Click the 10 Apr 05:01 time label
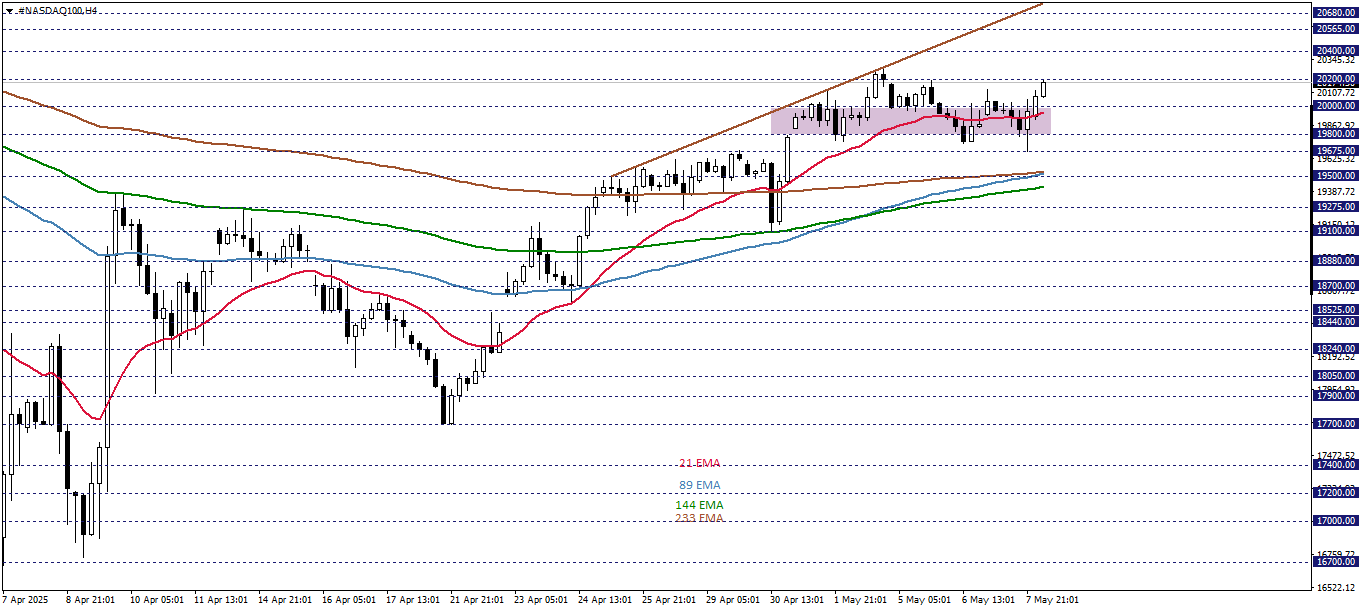Screen dimensions: 1362x611 tap(157, 601)
